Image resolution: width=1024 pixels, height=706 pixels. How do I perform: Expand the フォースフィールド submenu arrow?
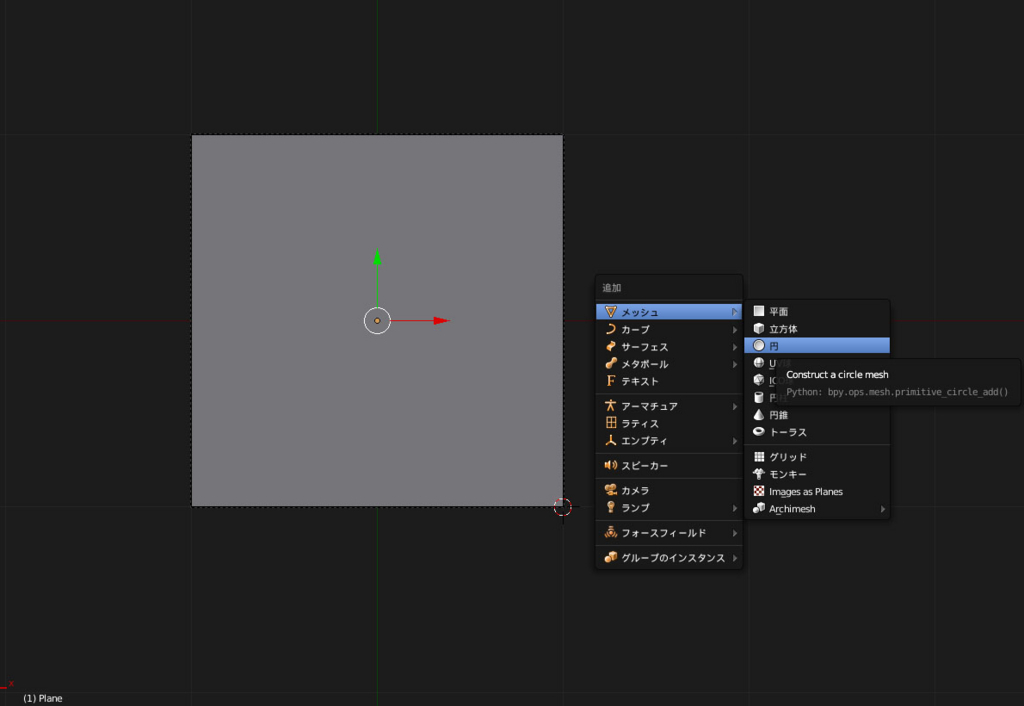coord(735,533)
